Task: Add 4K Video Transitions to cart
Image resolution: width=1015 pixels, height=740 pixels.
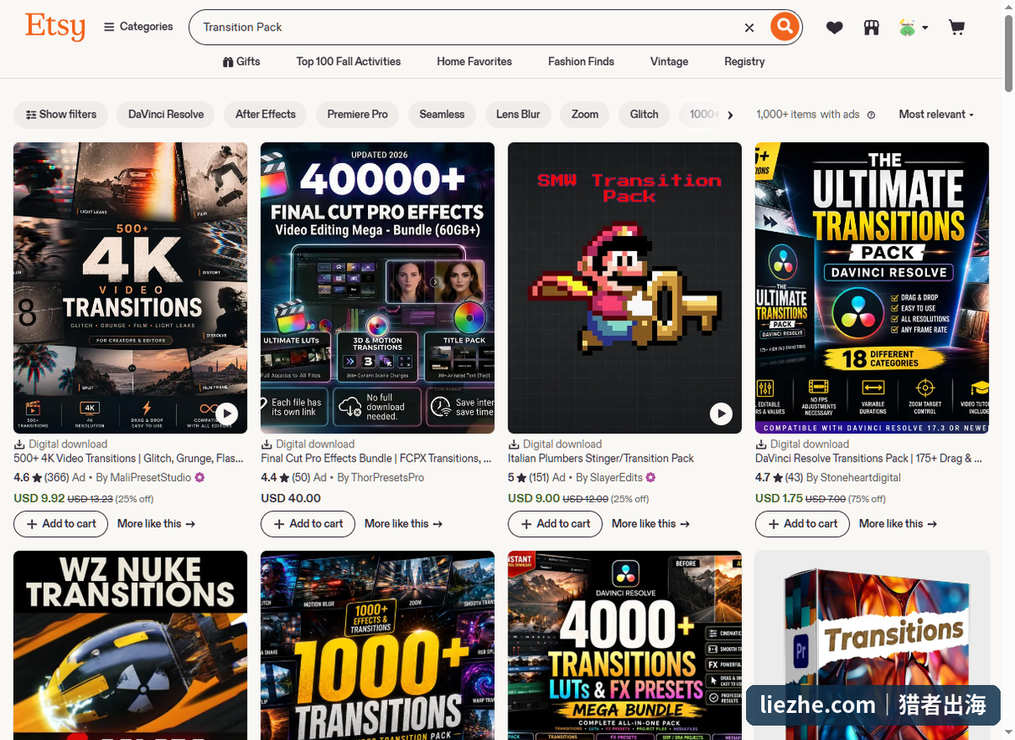Action: coord(61,524)
